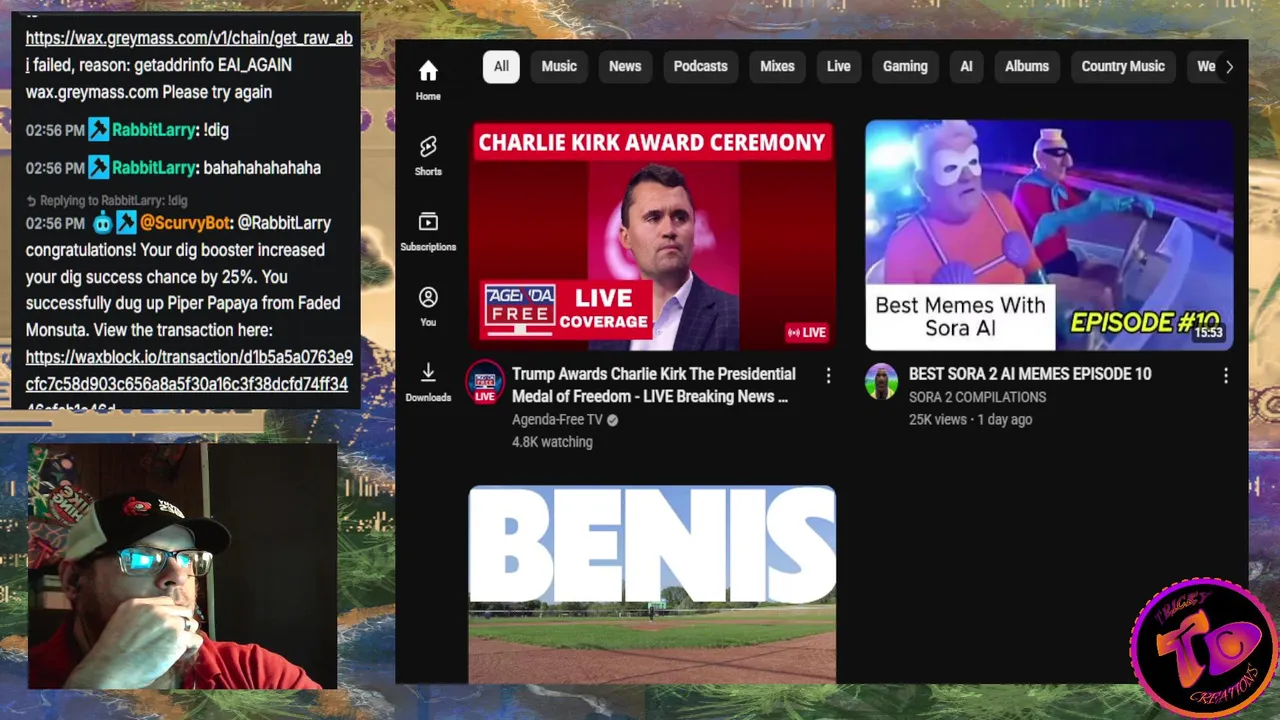Open the Best Memes With Sora AI thumbnail
This screenshot has width=1280, height=720.
click(x=1049, y=235)
